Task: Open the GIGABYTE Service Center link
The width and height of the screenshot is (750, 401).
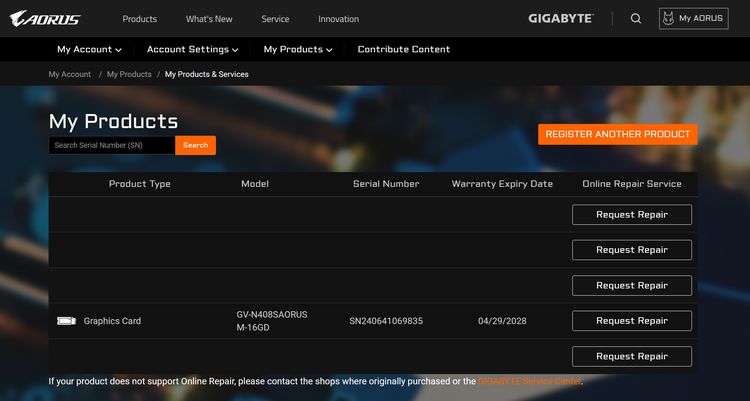Action: [529, 381]
